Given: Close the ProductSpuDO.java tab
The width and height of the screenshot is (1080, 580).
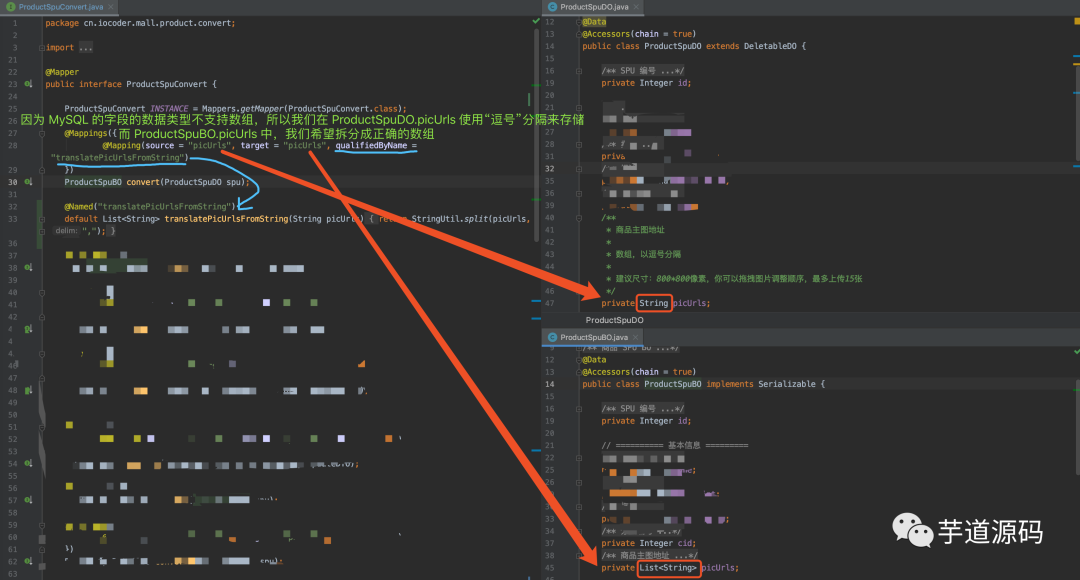Looking at the screenshot, I should click(636, 7).
